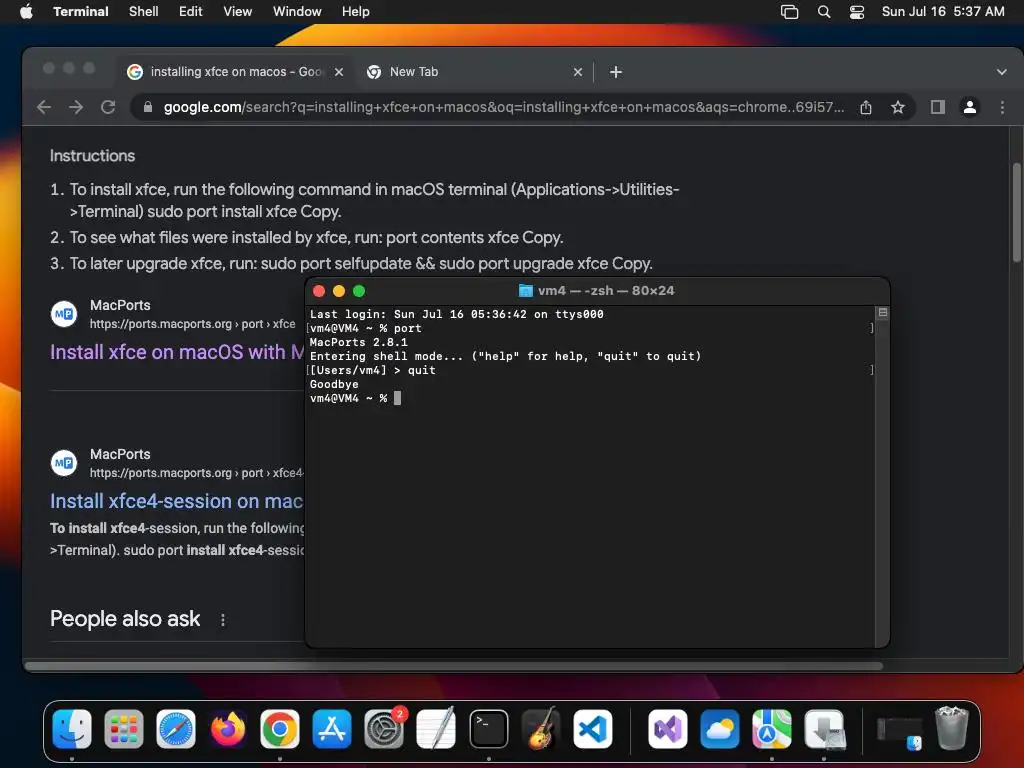Close the New Tab tab in Chrome
This screenshot has width=1024, height=768.
coord(577,72)
